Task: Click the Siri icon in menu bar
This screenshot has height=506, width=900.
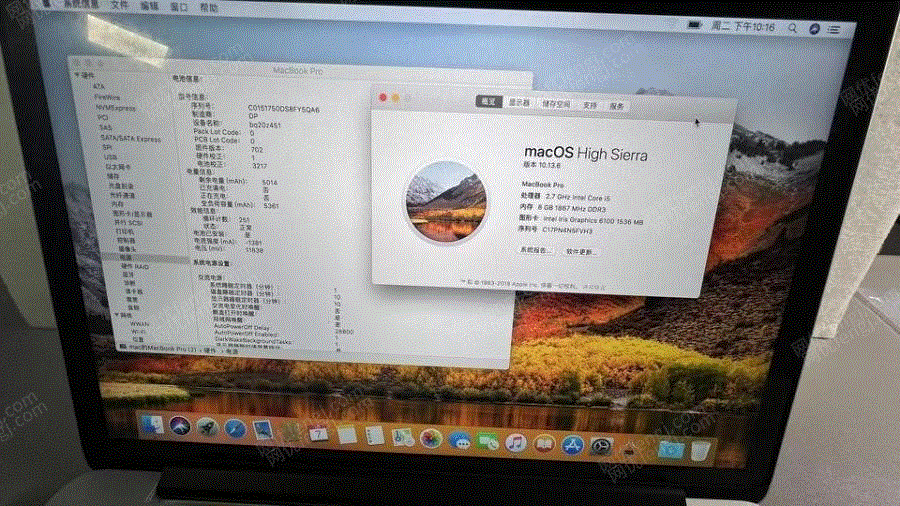Action: pos(814,29)
